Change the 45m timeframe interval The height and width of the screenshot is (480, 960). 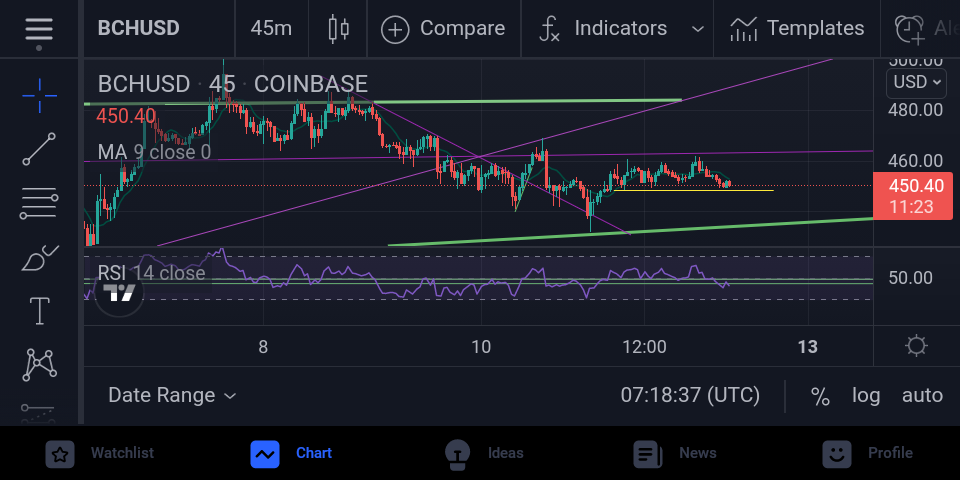click(271, 29)
